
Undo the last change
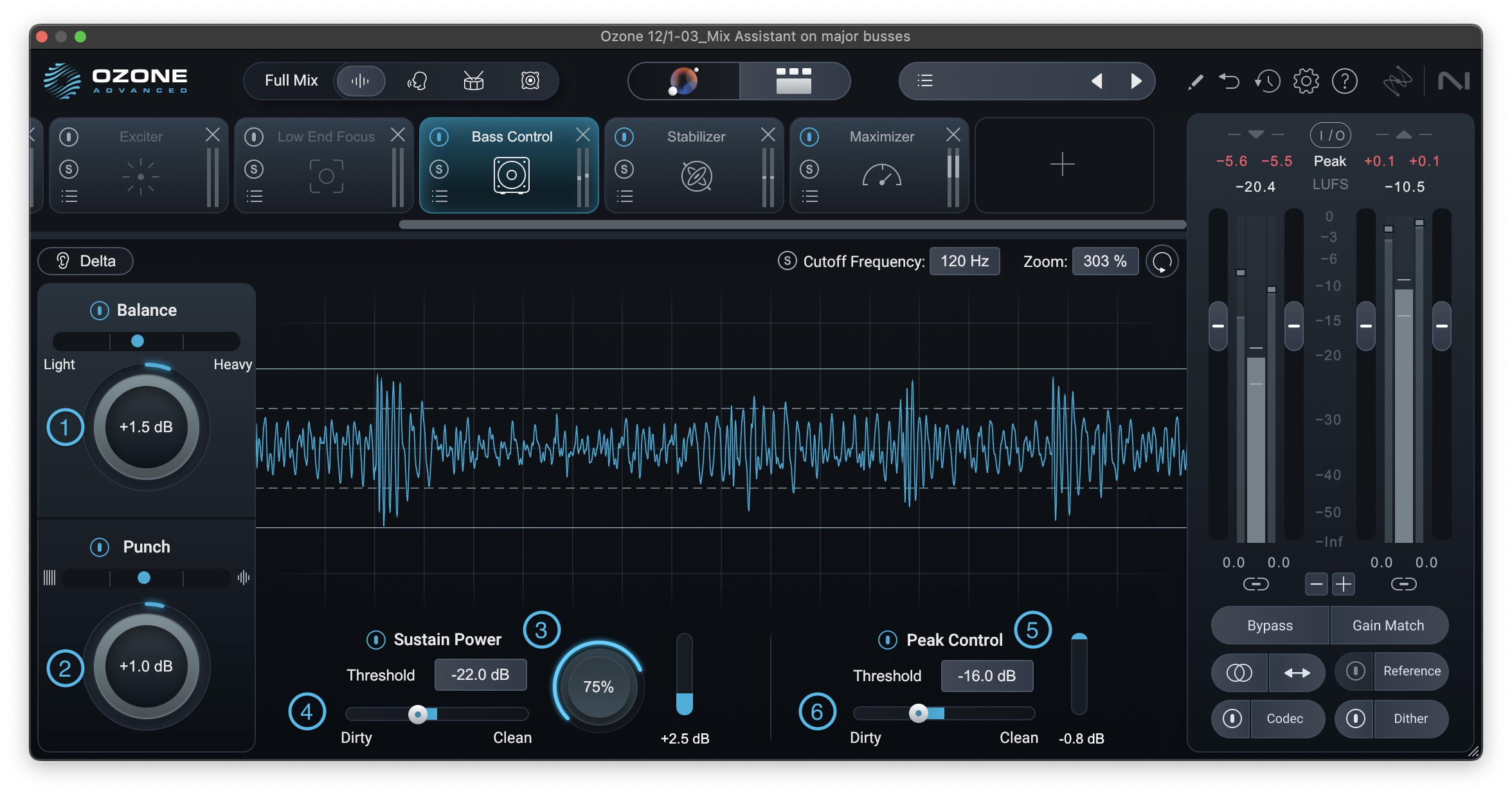(1229, 81)
